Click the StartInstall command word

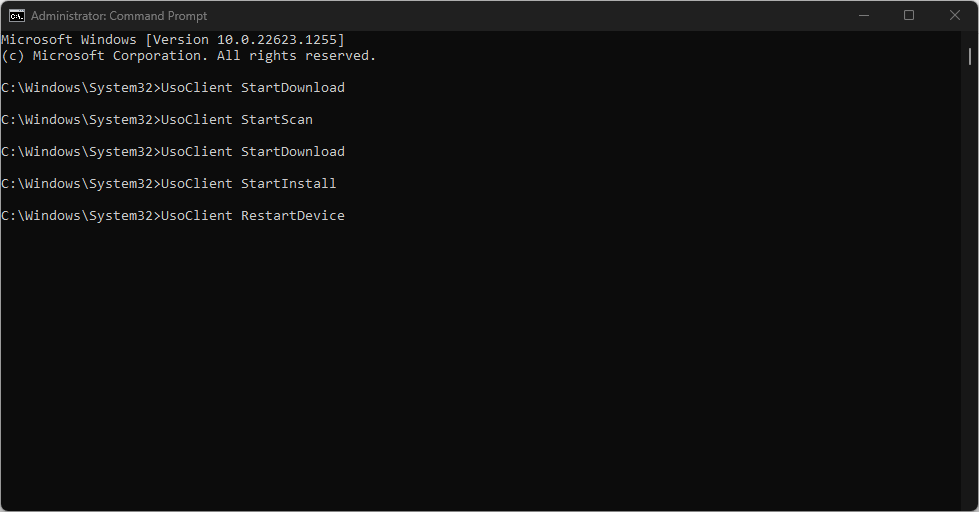pos(288,184)
